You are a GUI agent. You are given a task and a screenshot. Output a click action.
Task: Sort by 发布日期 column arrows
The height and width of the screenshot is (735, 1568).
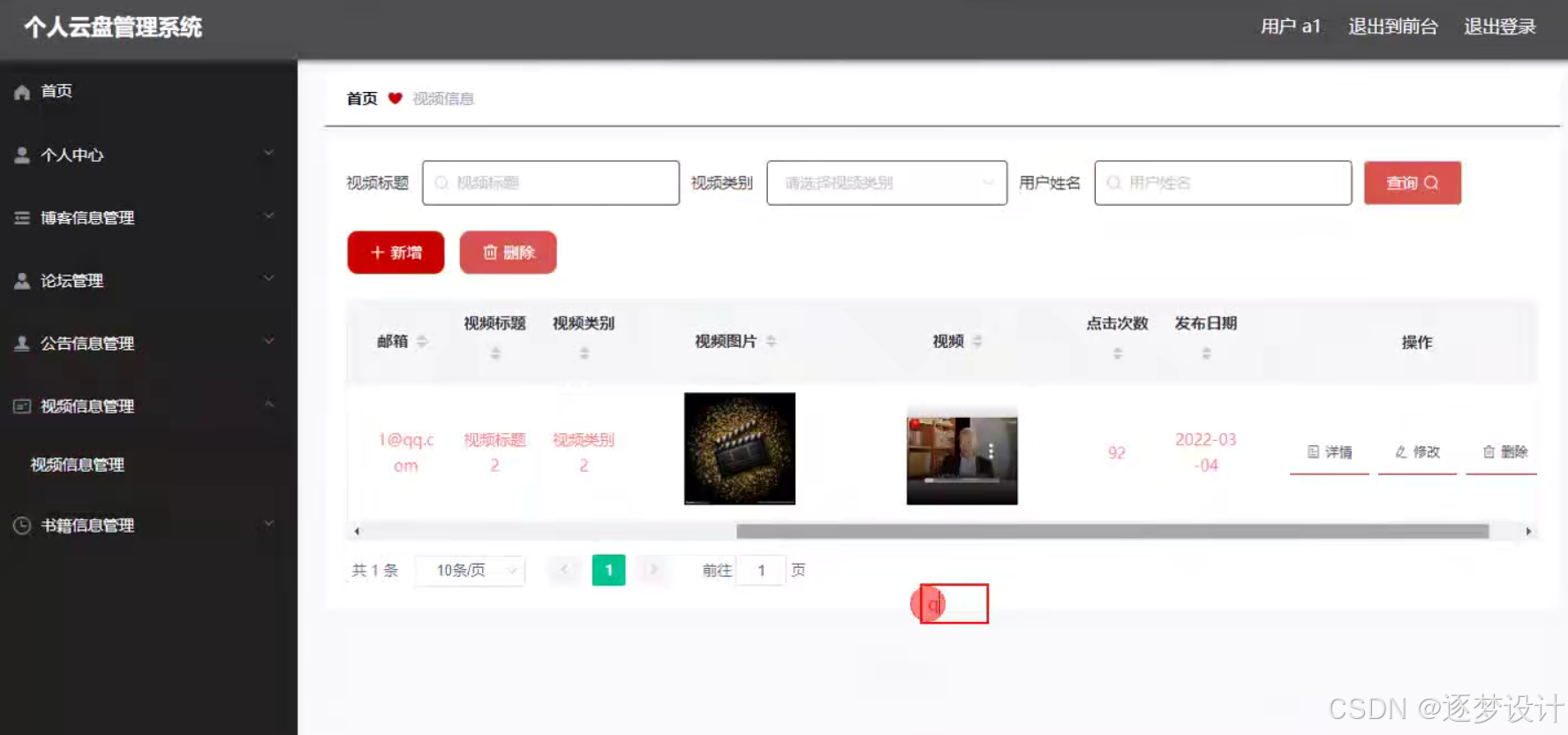1206,353
